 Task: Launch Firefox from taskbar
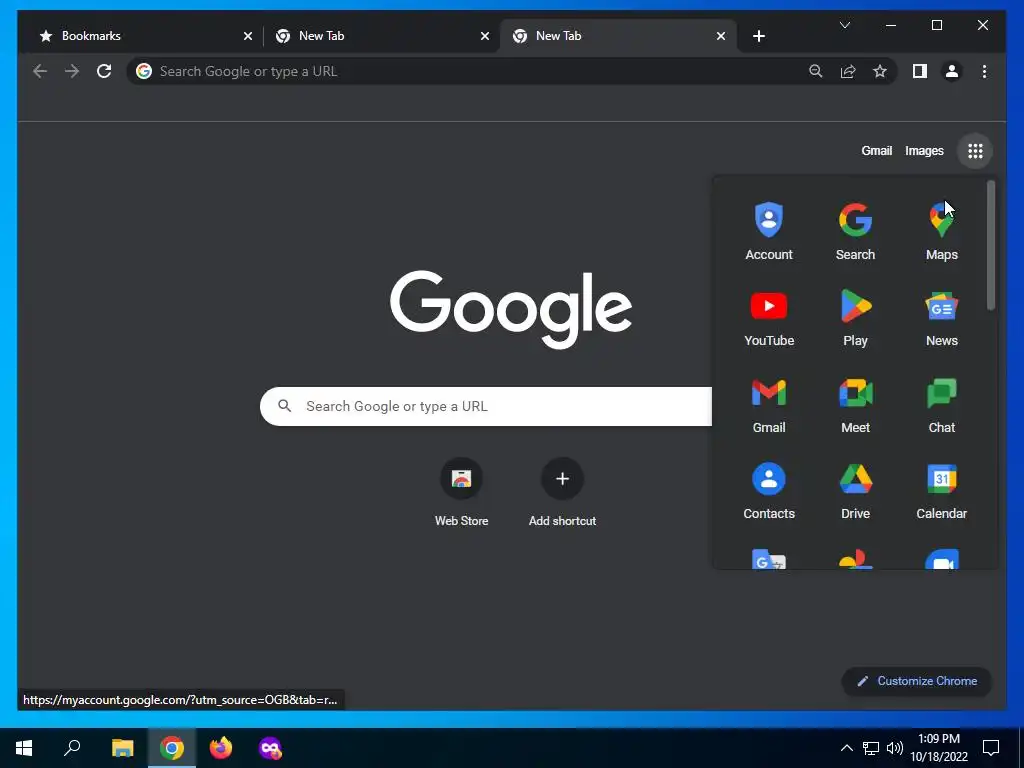click(x=221, y=748)
